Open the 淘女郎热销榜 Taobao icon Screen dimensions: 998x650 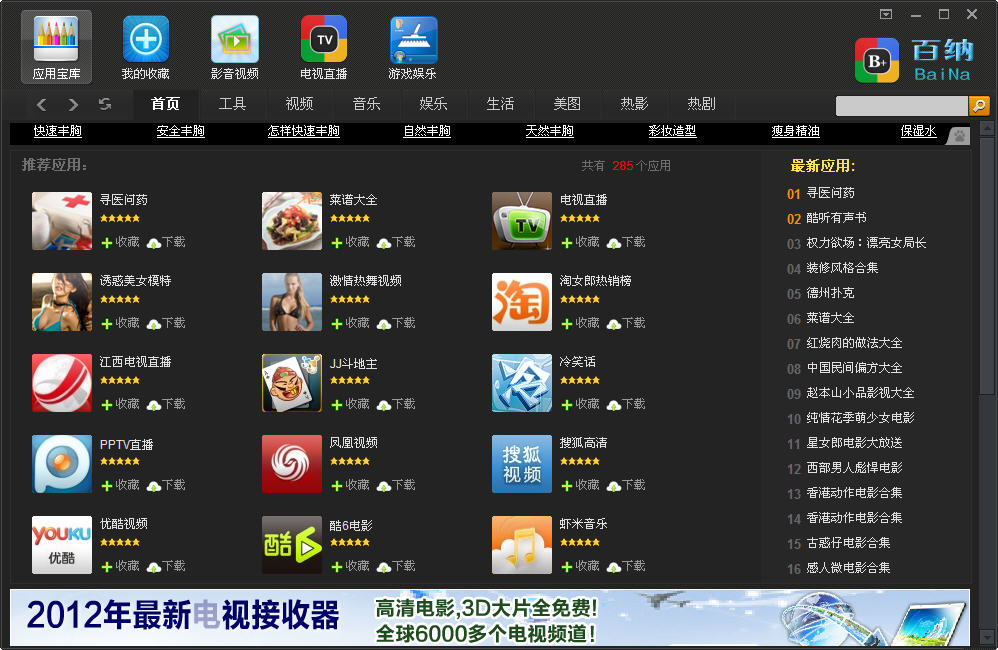coord(522,302)
